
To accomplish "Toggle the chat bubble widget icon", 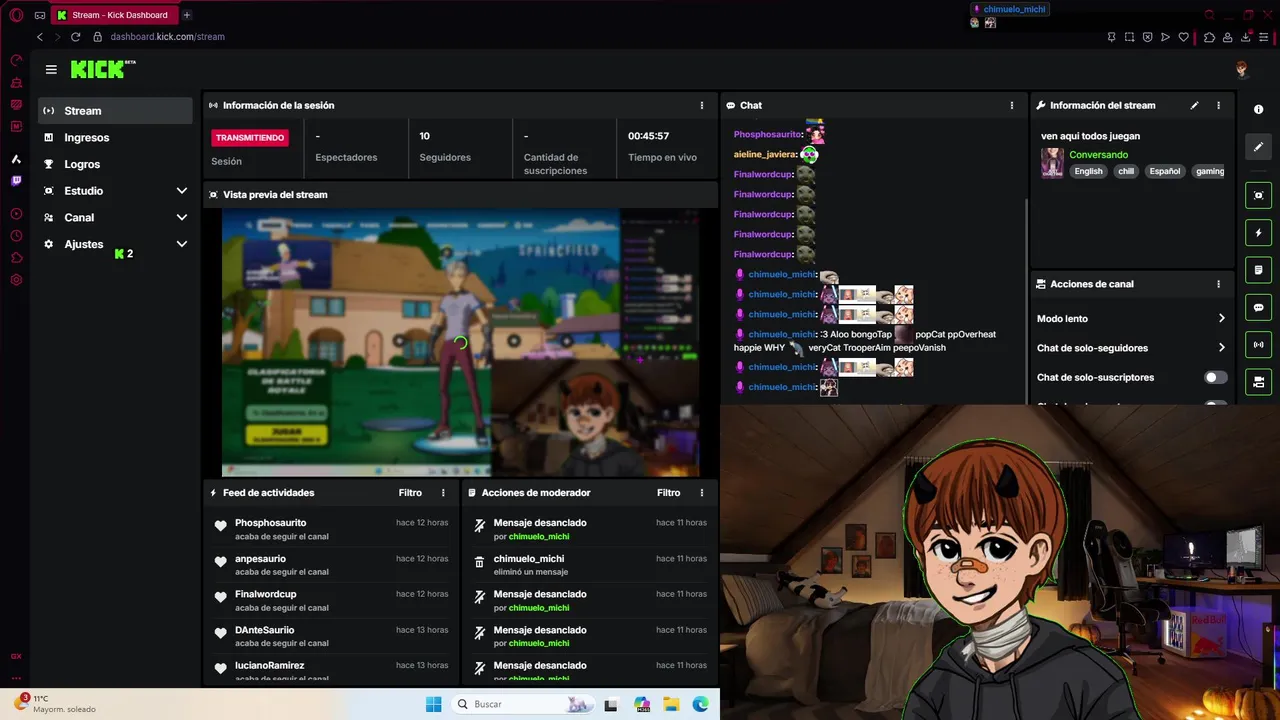I will 1258,307.
